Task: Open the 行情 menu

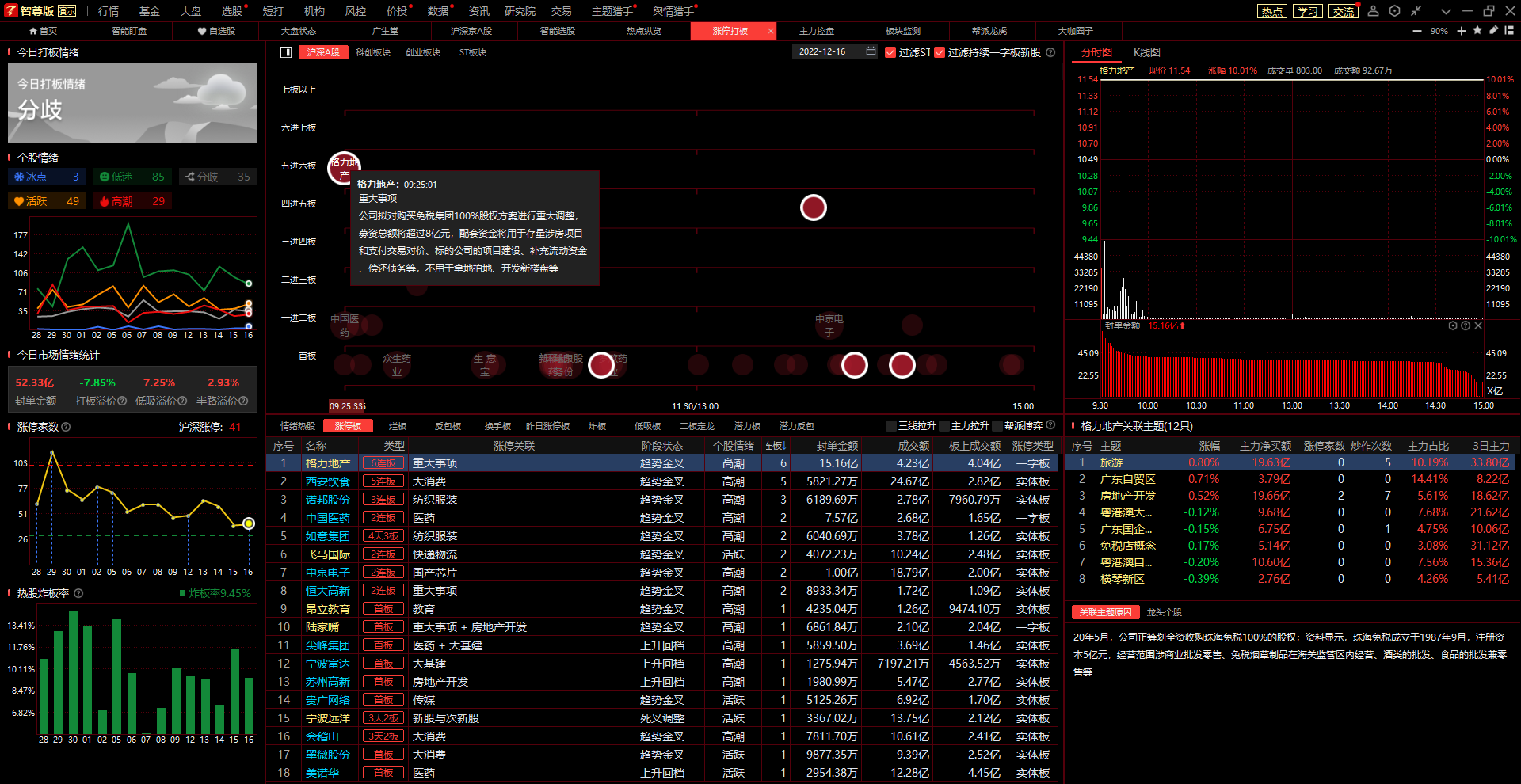Action: point(109,11)
